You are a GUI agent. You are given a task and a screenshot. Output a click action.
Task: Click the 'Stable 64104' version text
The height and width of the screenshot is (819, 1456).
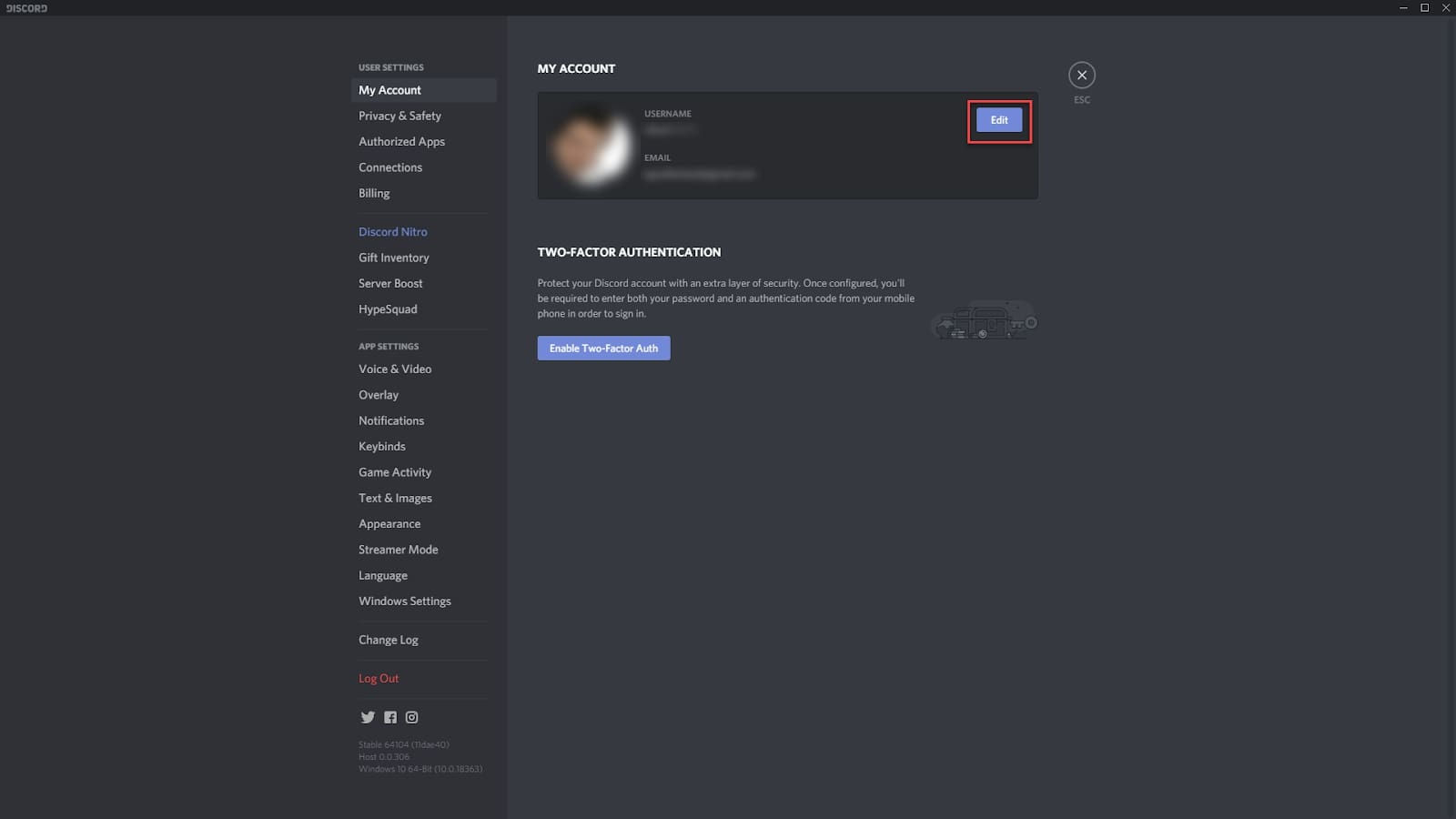coord(403,744)
